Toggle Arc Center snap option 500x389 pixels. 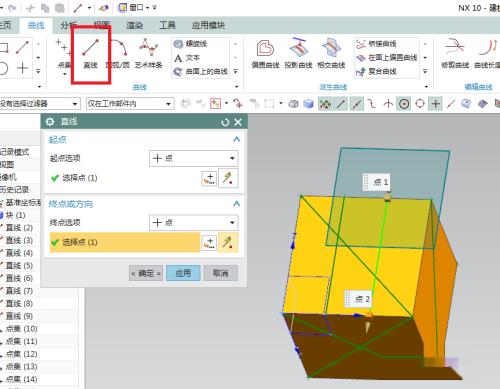coord(404,104)
